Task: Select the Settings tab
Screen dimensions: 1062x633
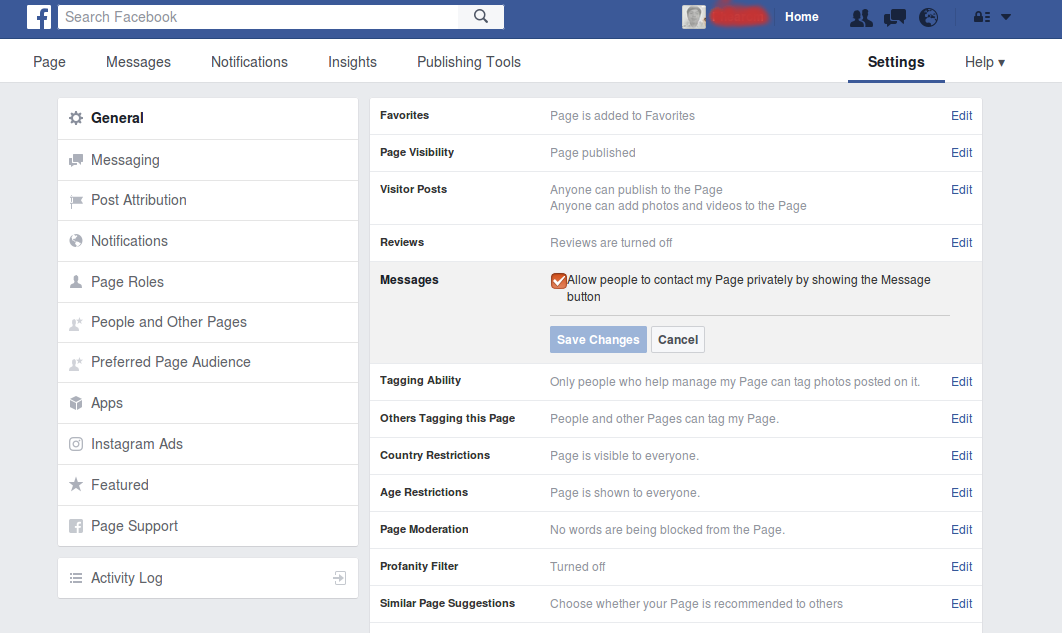Action: (896, 62)
